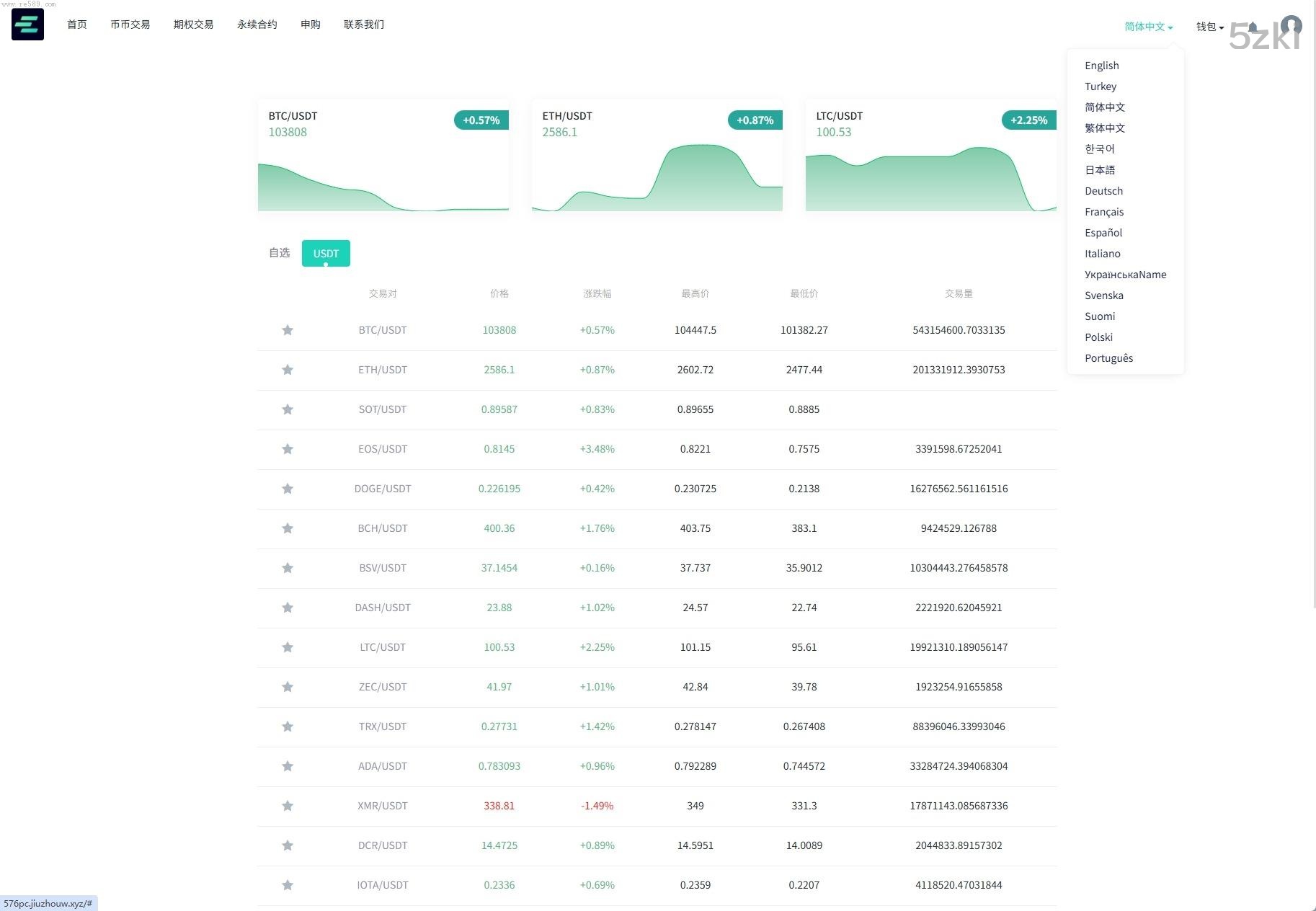
Task: Favorite BTC/USDT with its star
Action: click(288, 330)
